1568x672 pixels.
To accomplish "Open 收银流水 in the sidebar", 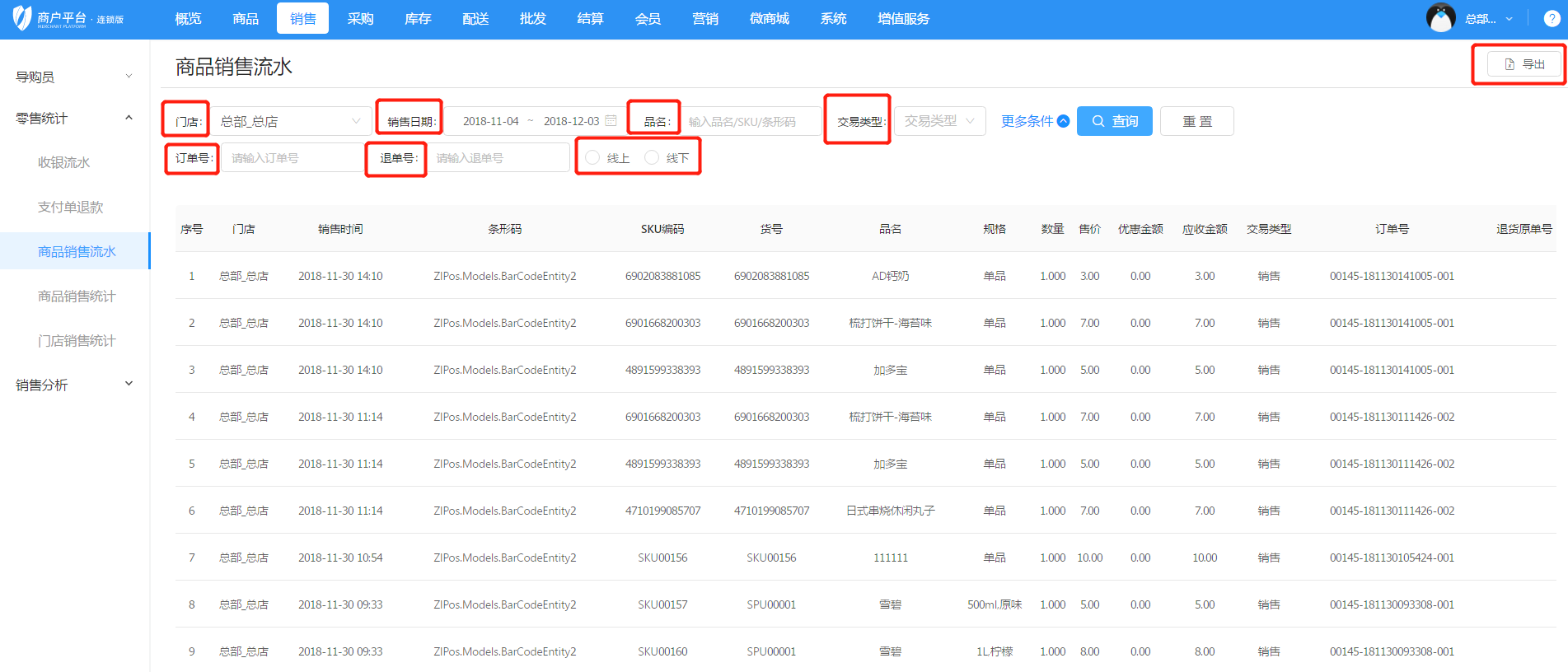I will pos(64,163).
